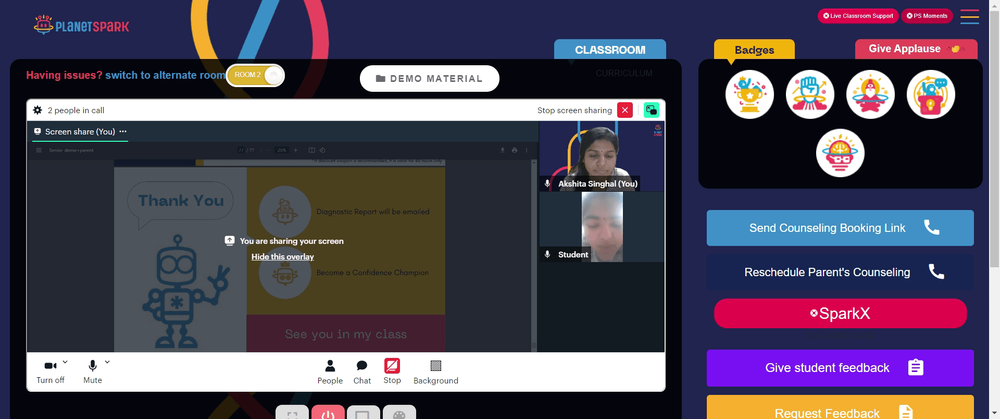This screenshot has width=1000, height=419.
Task: Open the Badges tab
Action: point(754,50)
